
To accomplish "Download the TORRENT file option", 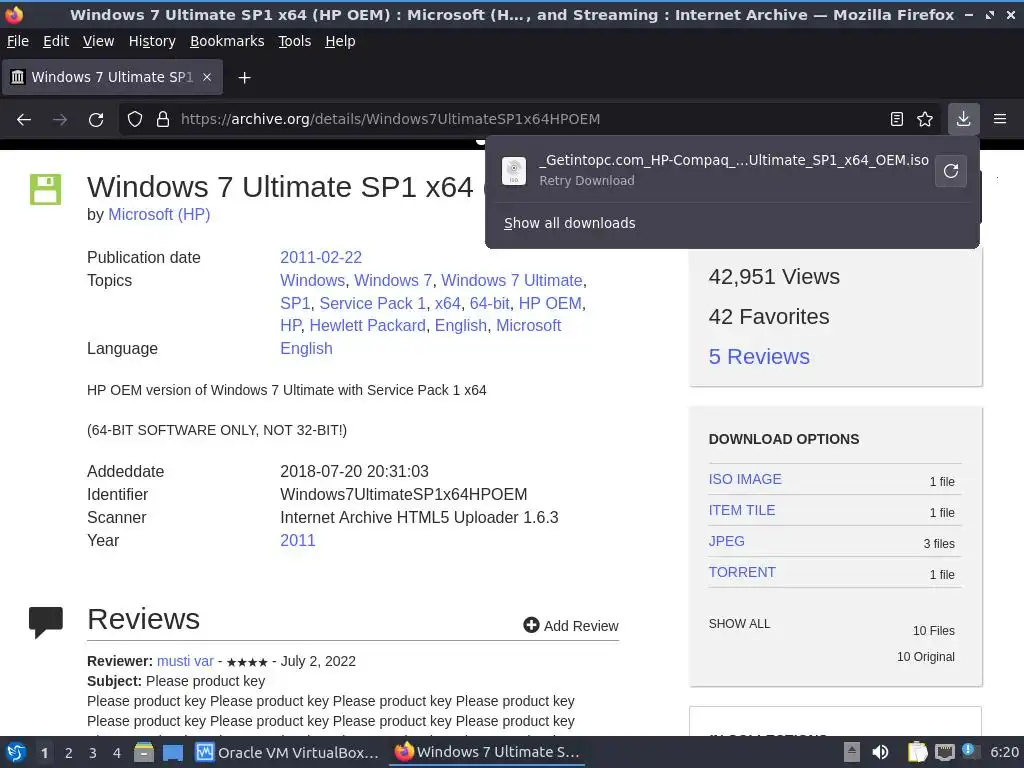I will (743, 572).
